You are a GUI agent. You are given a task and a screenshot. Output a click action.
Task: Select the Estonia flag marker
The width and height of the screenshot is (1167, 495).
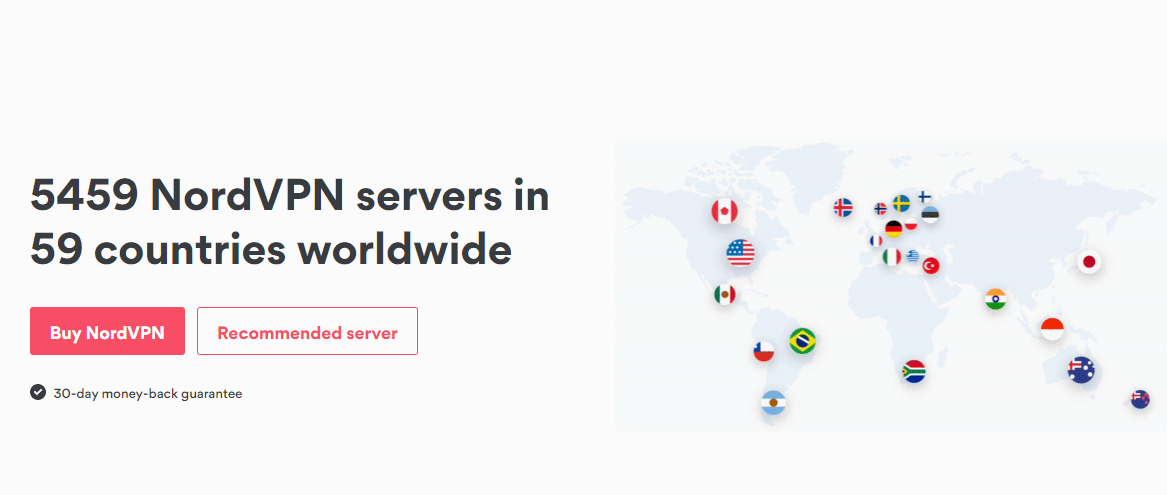pyautogui.click(x=930, y=214)
